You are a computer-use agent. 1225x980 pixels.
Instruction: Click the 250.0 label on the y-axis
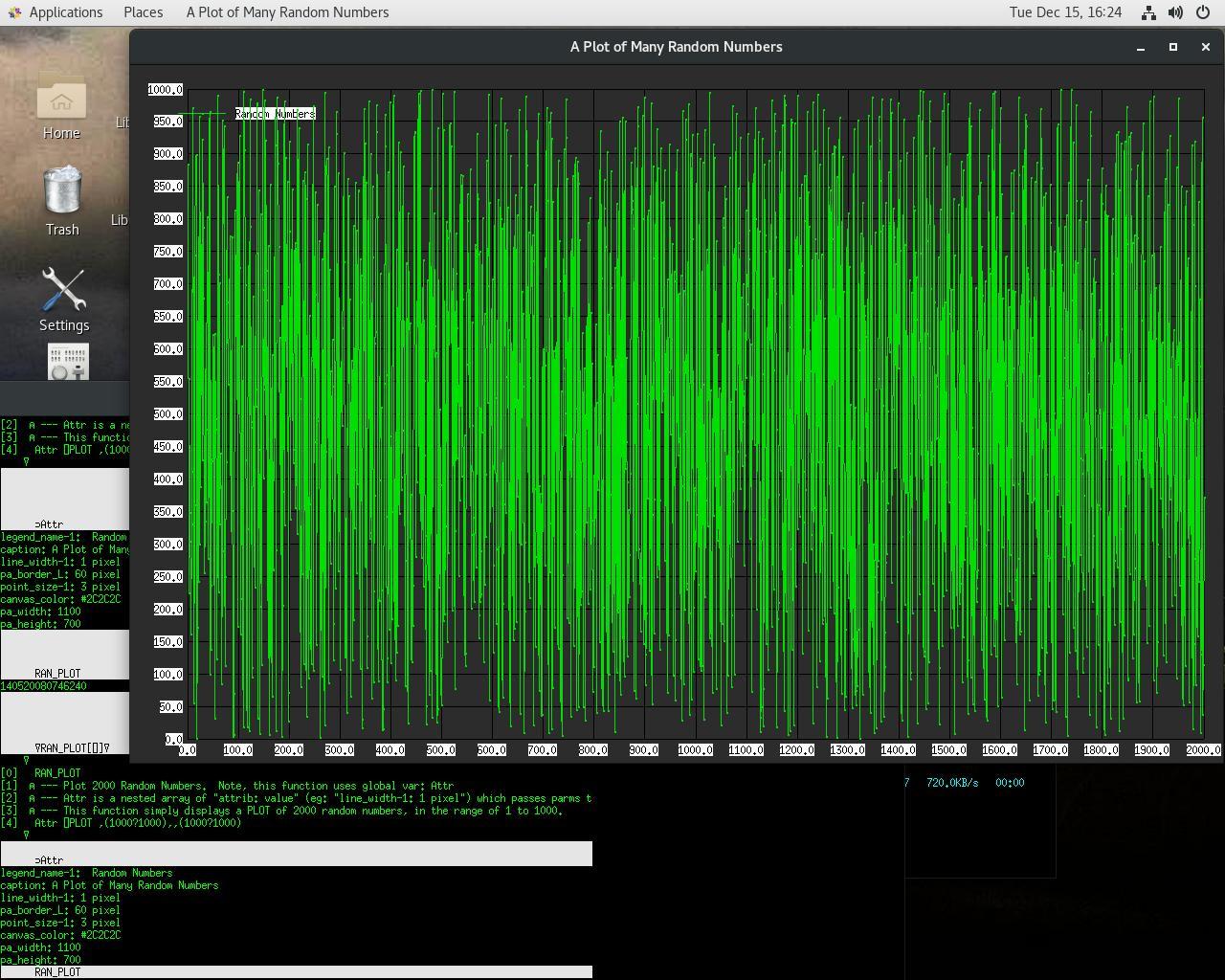[x=167, y=577]
